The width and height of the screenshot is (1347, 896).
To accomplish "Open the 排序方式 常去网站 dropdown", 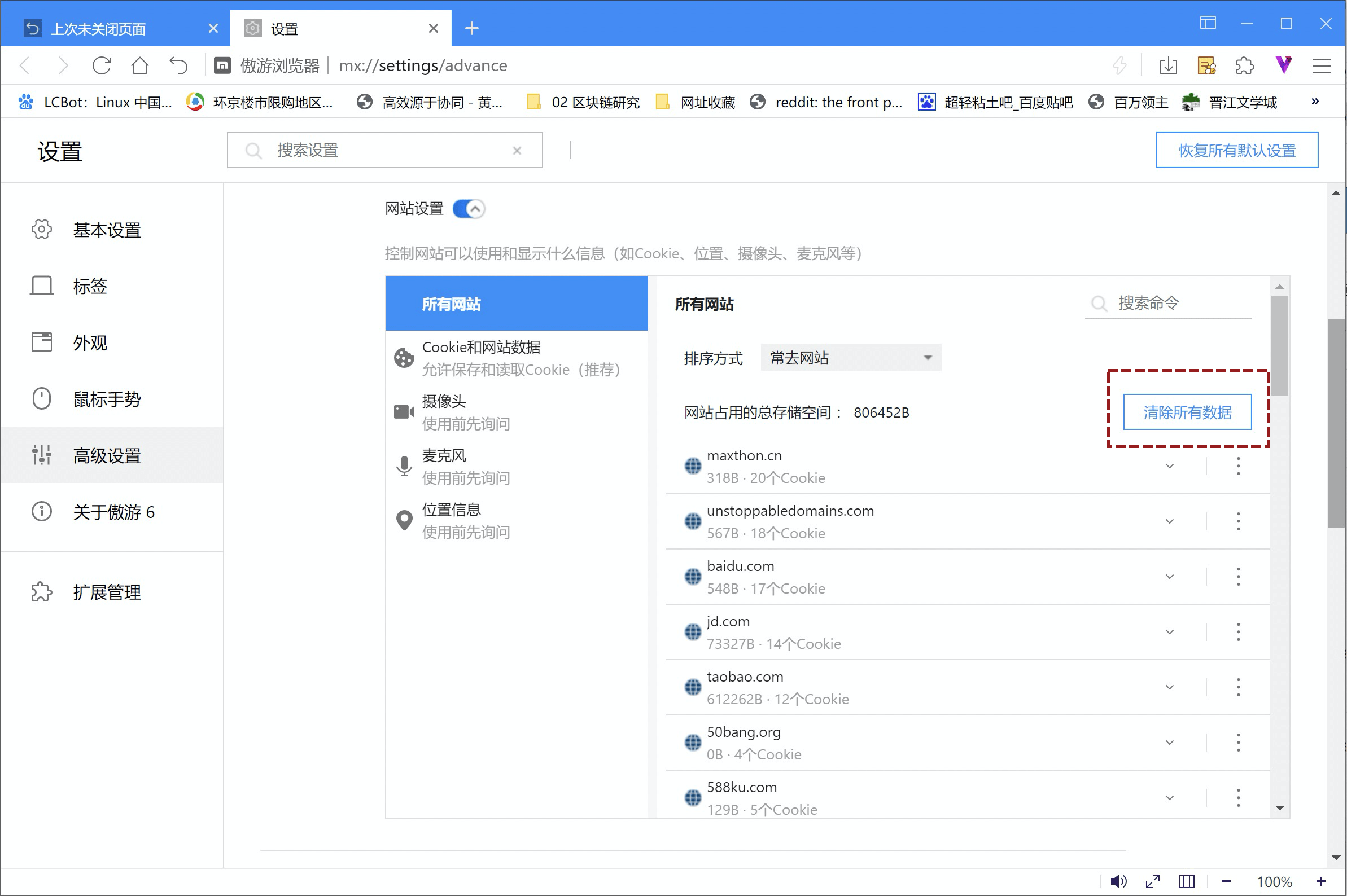I will pos(851,358).
